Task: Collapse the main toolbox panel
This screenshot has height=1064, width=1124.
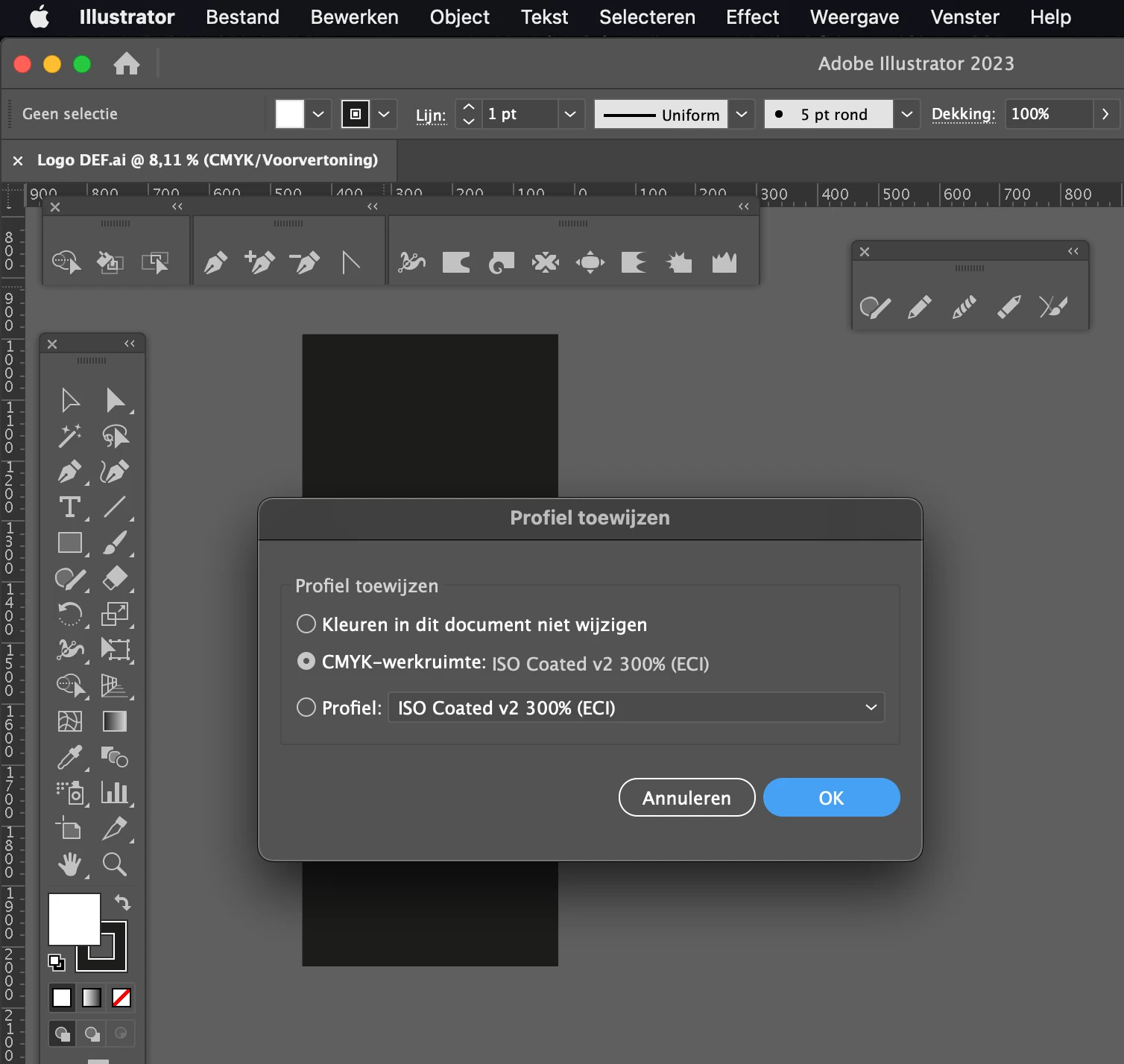Action: click(x=130, y=343)
